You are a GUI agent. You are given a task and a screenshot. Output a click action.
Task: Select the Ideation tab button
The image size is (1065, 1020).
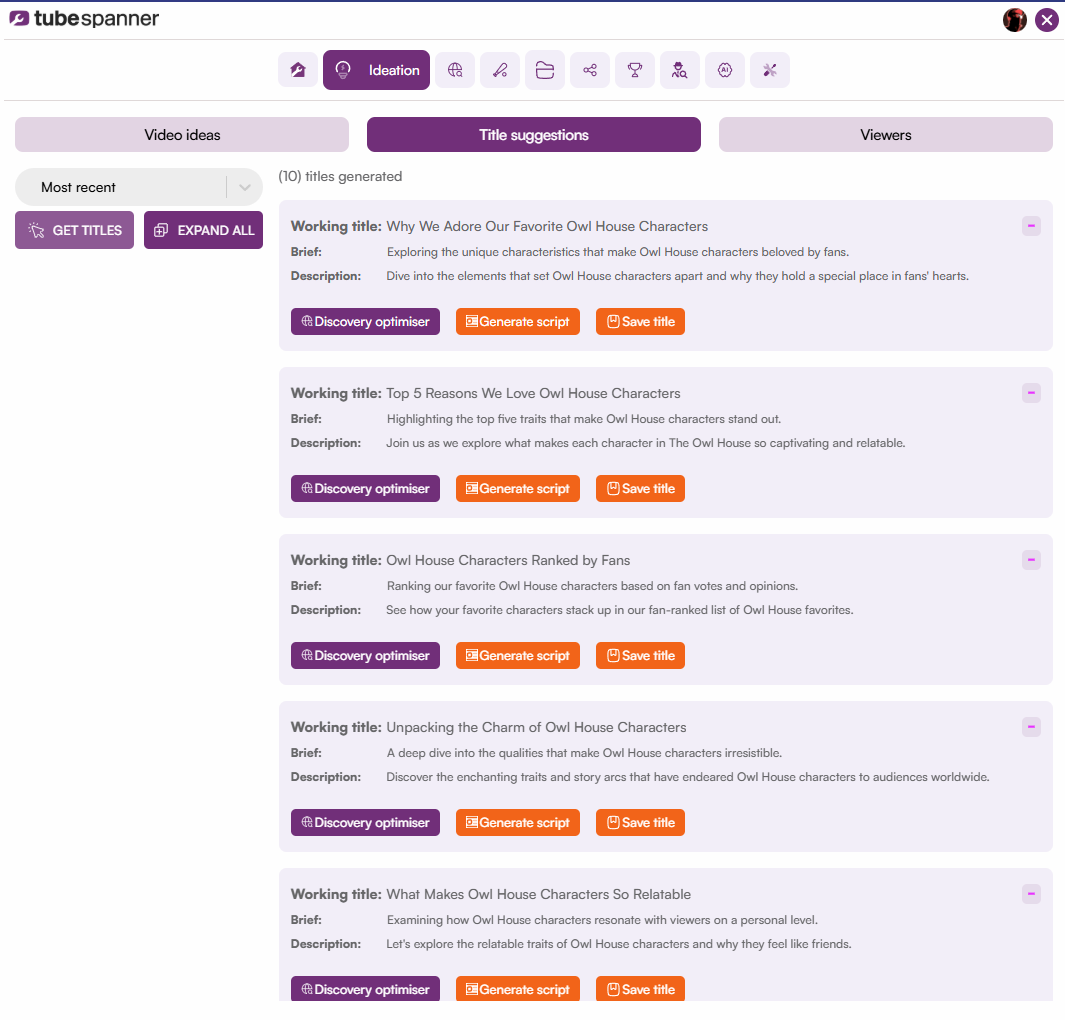pyautogui.click(x=376, y=70)
